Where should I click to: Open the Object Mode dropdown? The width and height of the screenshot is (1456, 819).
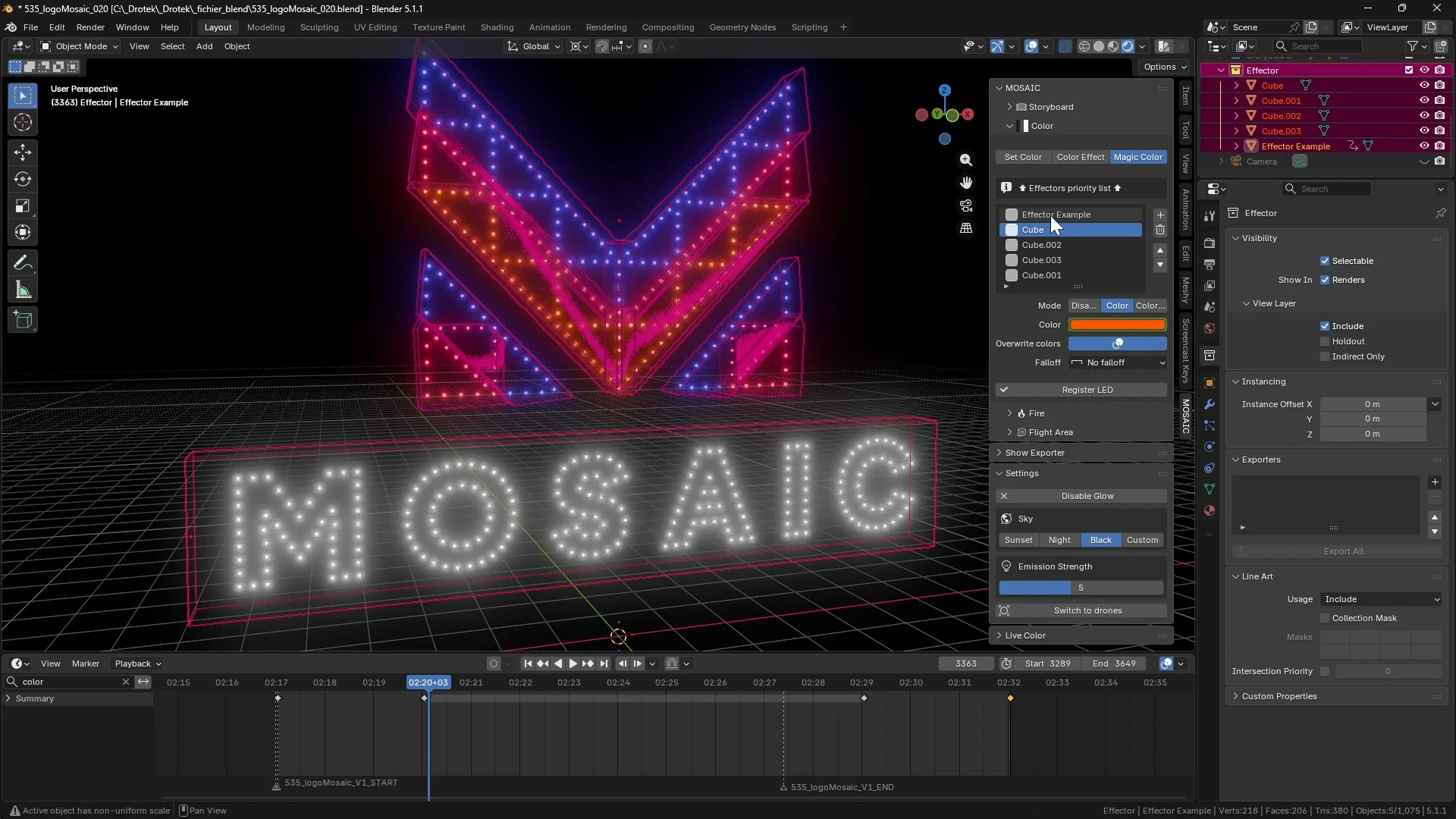tap(80, 46)
